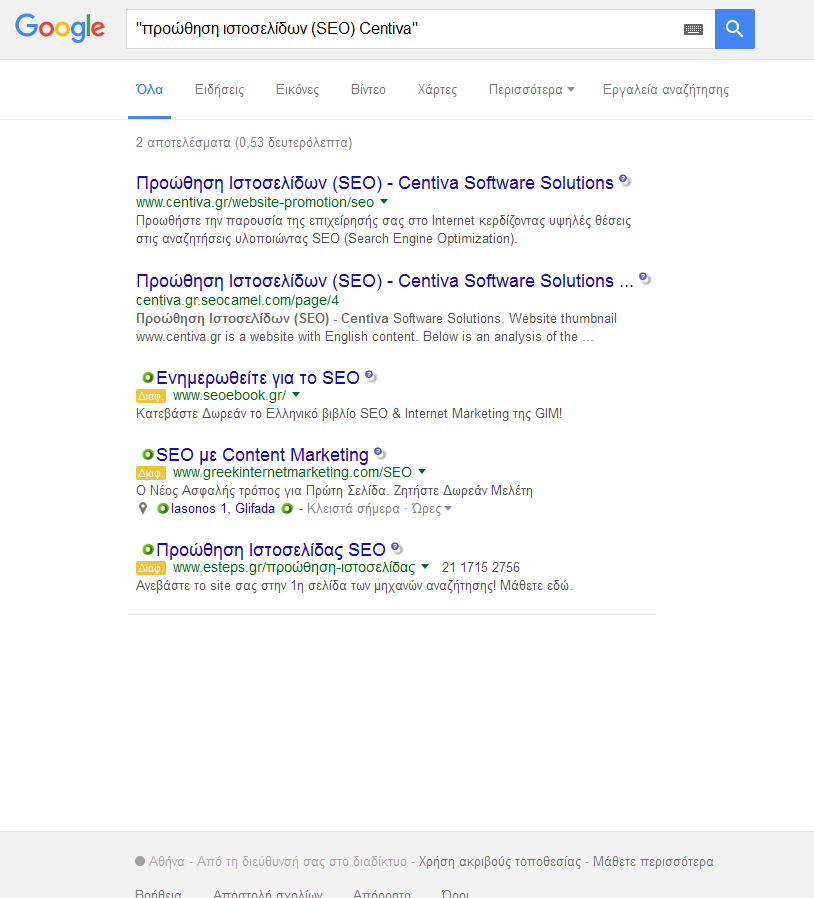Click Απόρρητο footer link
Image resolution: width=814 pixels, height=898 pixels.
[382, 893]
